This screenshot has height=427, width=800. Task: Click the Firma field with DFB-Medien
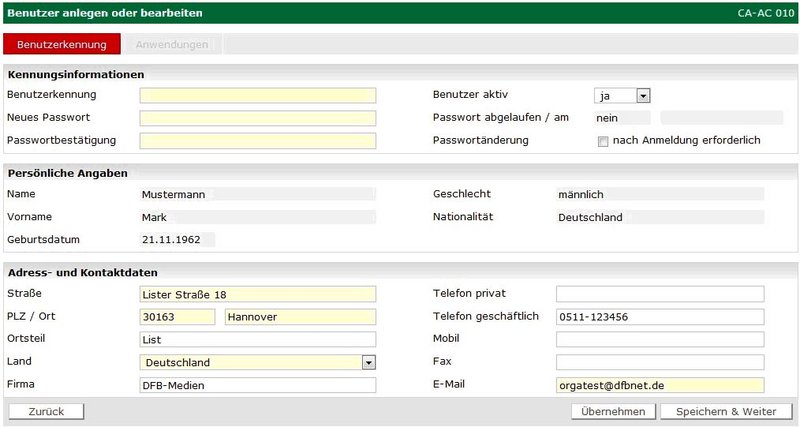coord(257,385)
